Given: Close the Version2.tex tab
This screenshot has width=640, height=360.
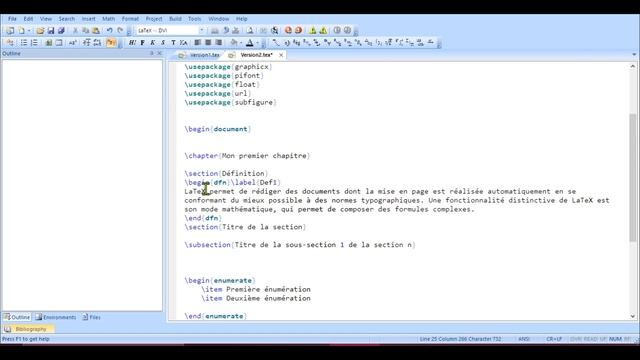Looking at the screenshot, I should [281, 55].
